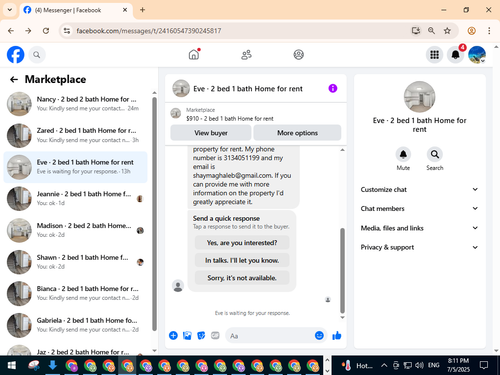Open Shawn 2 bed 1 bath conversation

(75, 262)
